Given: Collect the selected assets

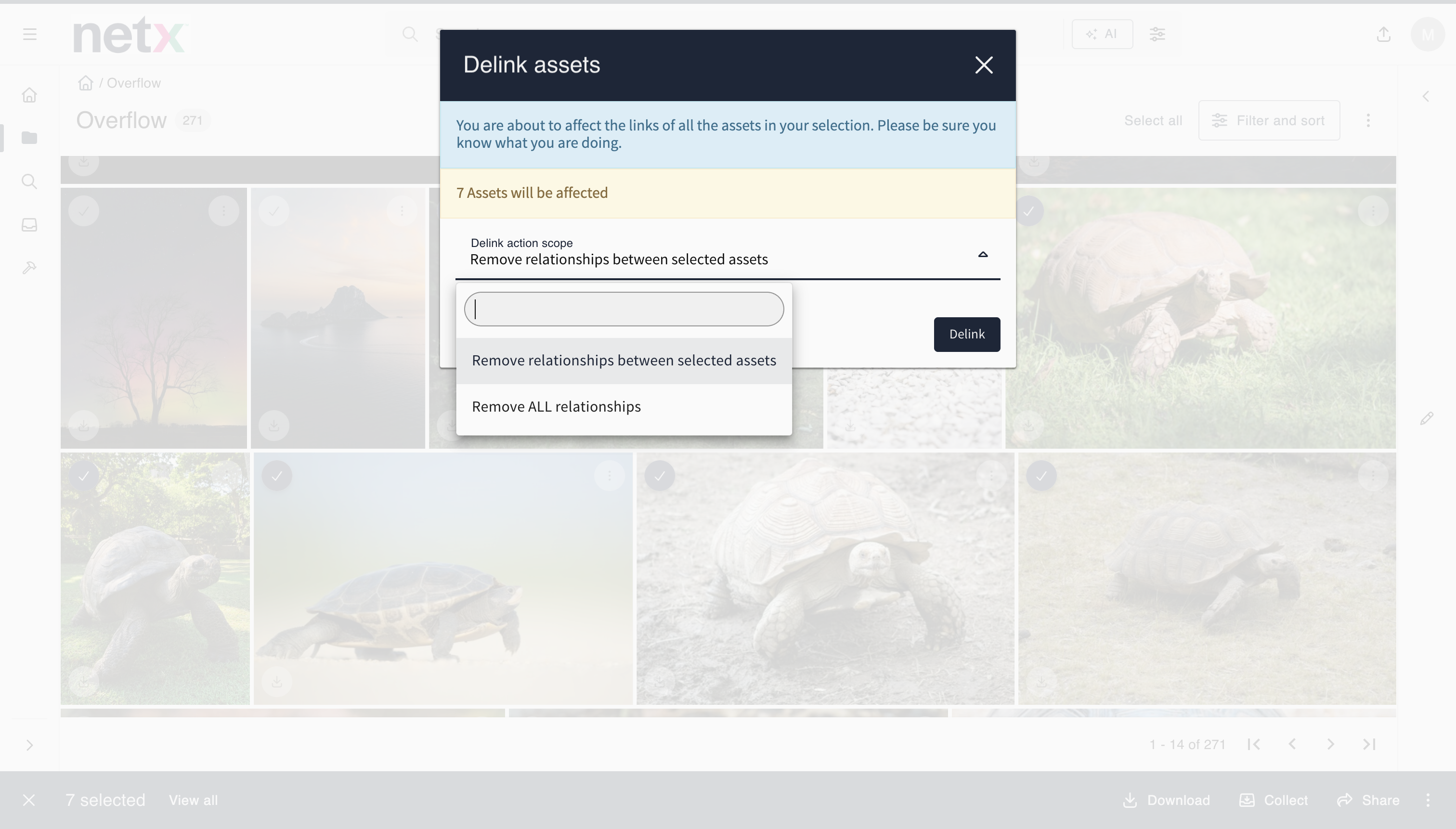Looking at the screenshot, I should tap(1273, 800).
